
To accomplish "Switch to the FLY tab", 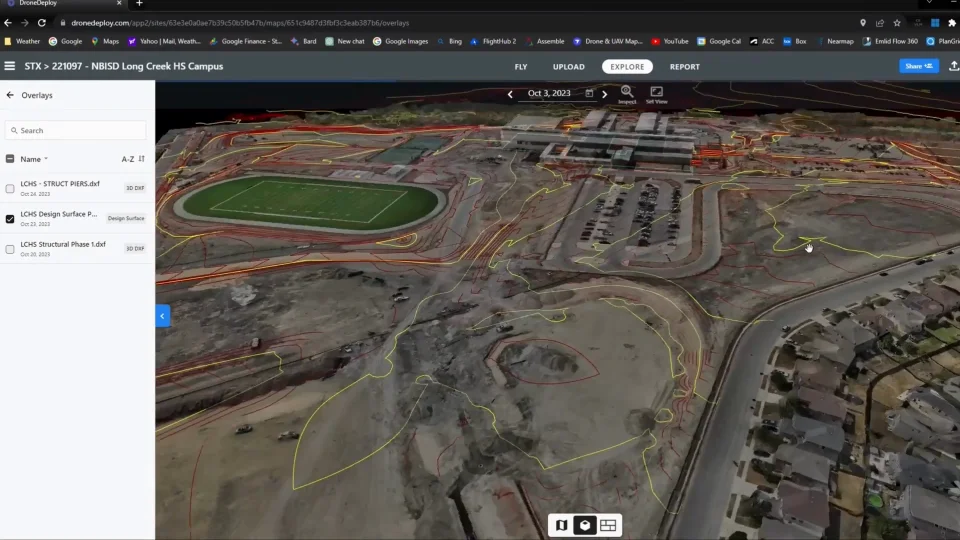I will [521, 67].
